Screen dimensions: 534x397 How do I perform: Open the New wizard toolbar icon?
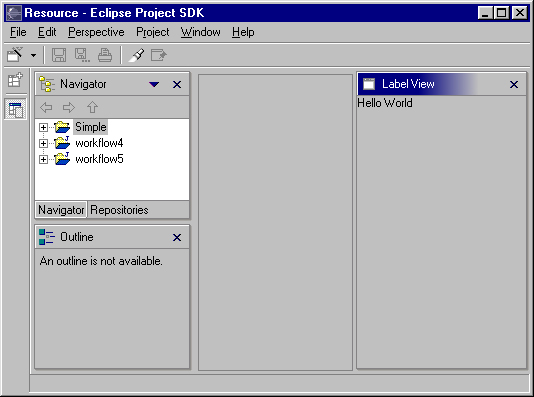tap(15, 55)
